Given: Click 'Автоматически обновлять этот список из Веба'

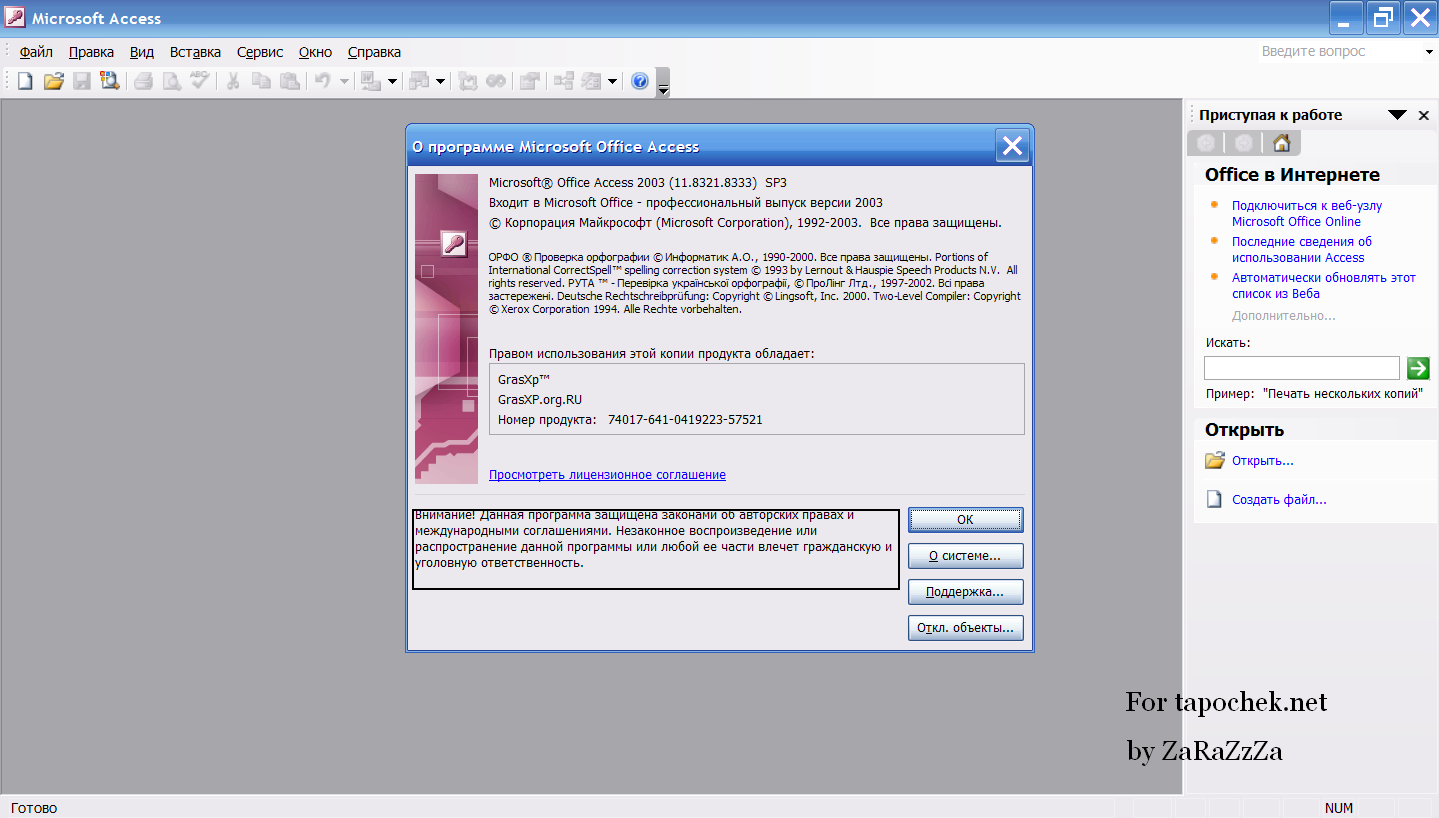Looking at the screenshot, I should pos(1323,286).
